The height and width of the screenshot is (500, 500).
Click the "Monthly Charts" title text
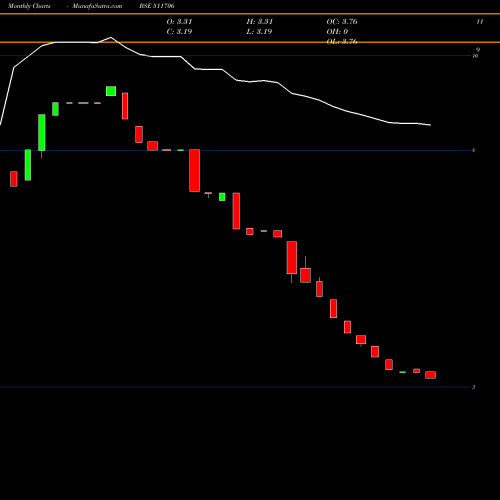(x=29, y=6)
